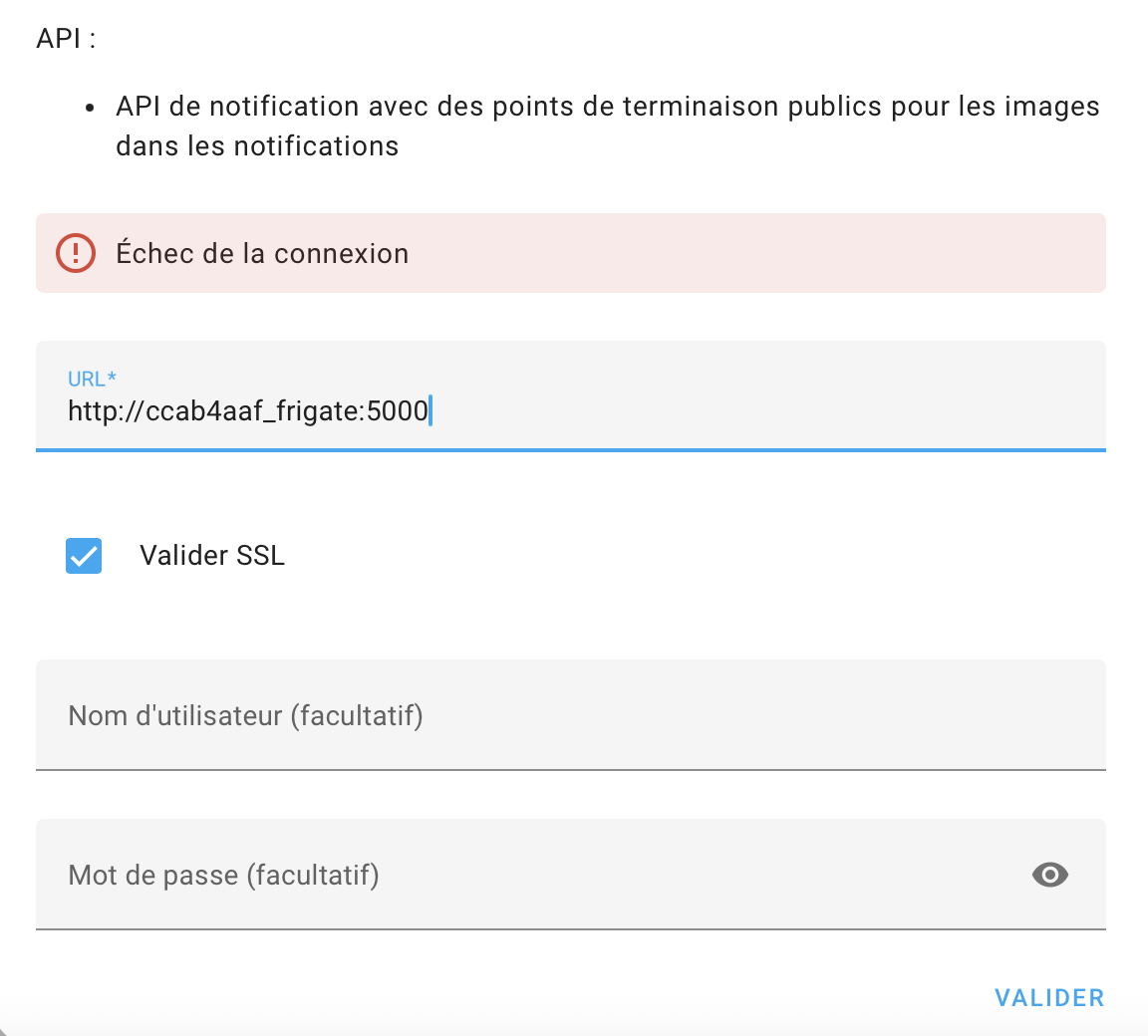Click the "API de notification" description line
The width and height of the screenshot is (1148, 1036).
point(607,107)
